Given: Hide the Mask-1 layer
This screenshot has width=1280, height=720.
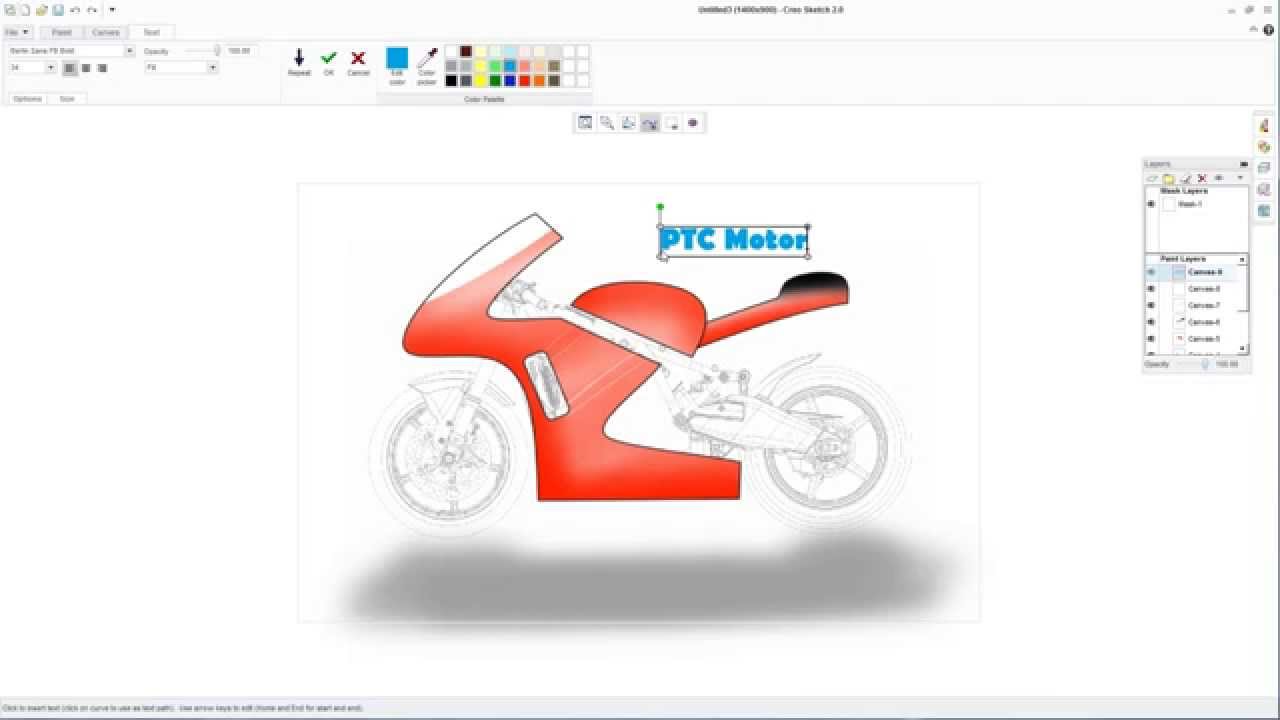Looking at the screenshot, I should pyautogui.click(x=1151, y=204).
